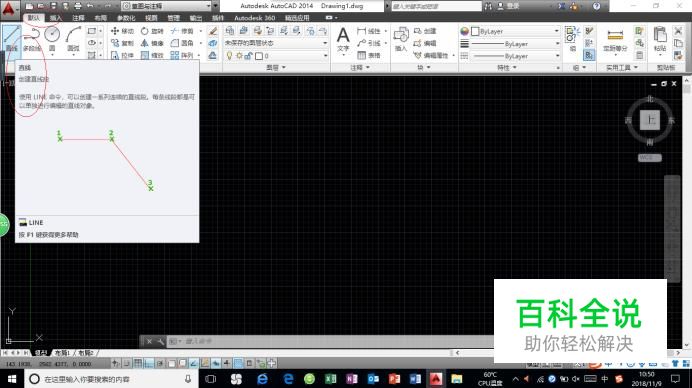Open the layer state dropdown (未保存的图层状态)
692x388 pixels.
coord(276,43)
